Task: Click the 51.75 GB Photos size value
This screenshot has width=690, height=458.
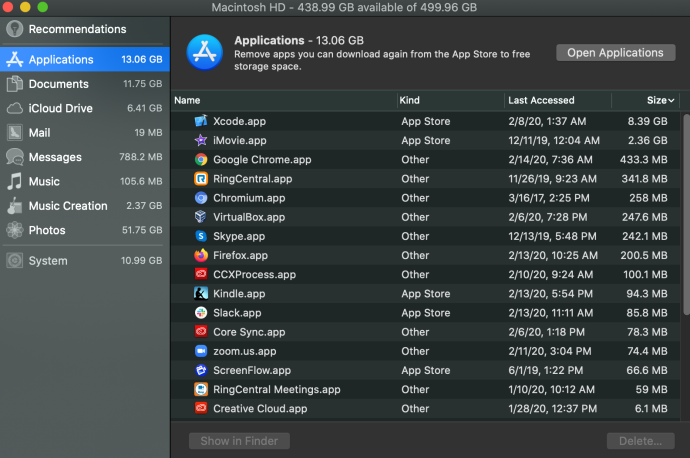Action: (x=142, y=230)
